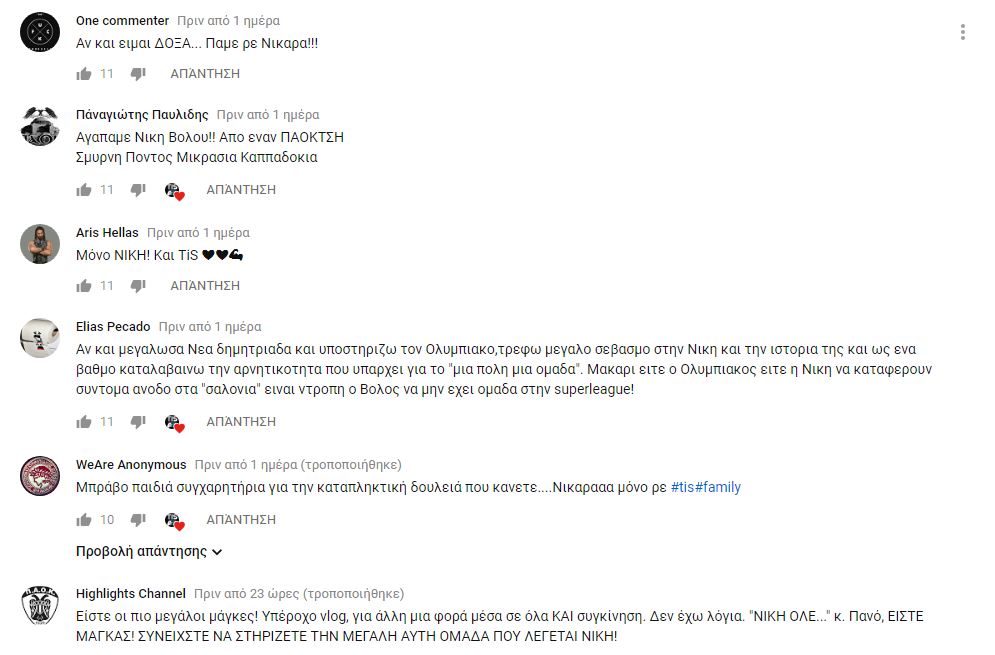Like the WeAre Anonymous comment
The image size is (995, 655).
tap(84, 520)
